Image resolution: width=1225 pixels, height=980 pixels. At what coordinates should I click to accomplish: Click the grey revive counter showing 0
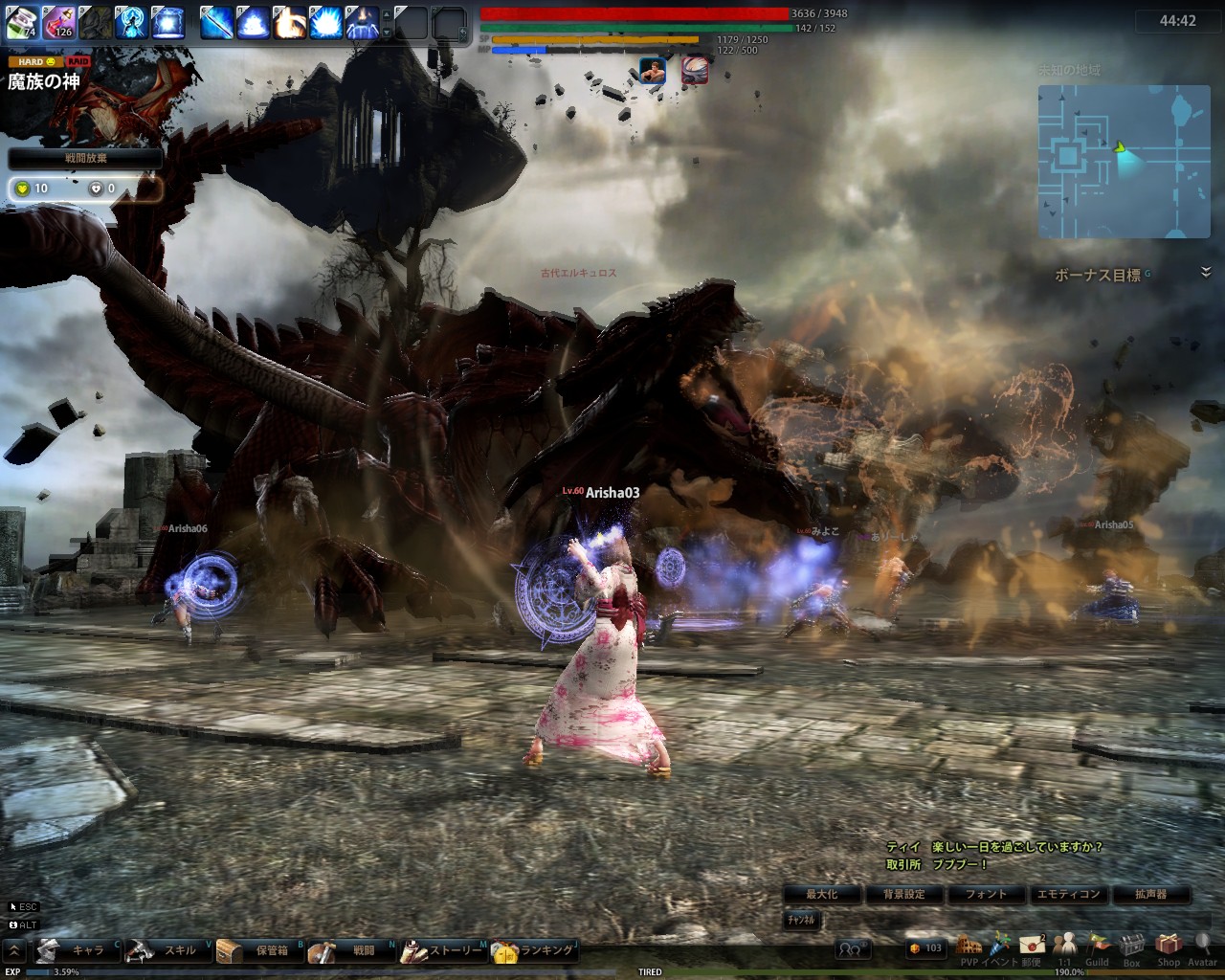(102, 189)
